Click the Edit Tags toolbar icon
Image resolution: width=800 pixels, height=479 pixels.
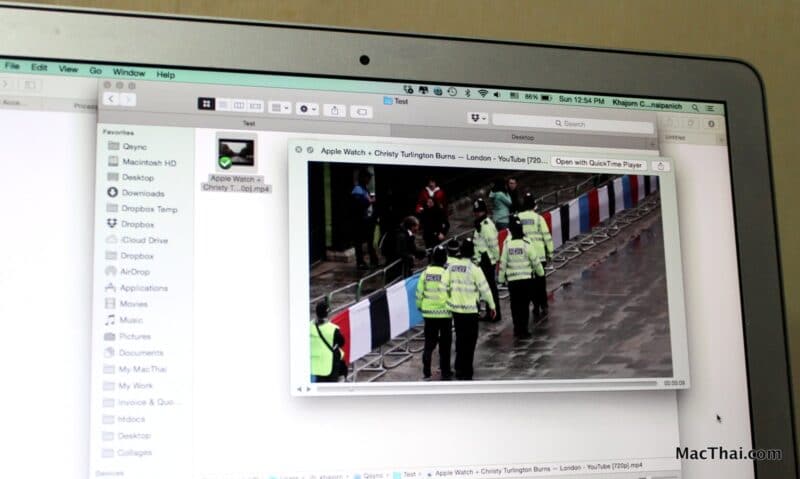pos(361,111)
